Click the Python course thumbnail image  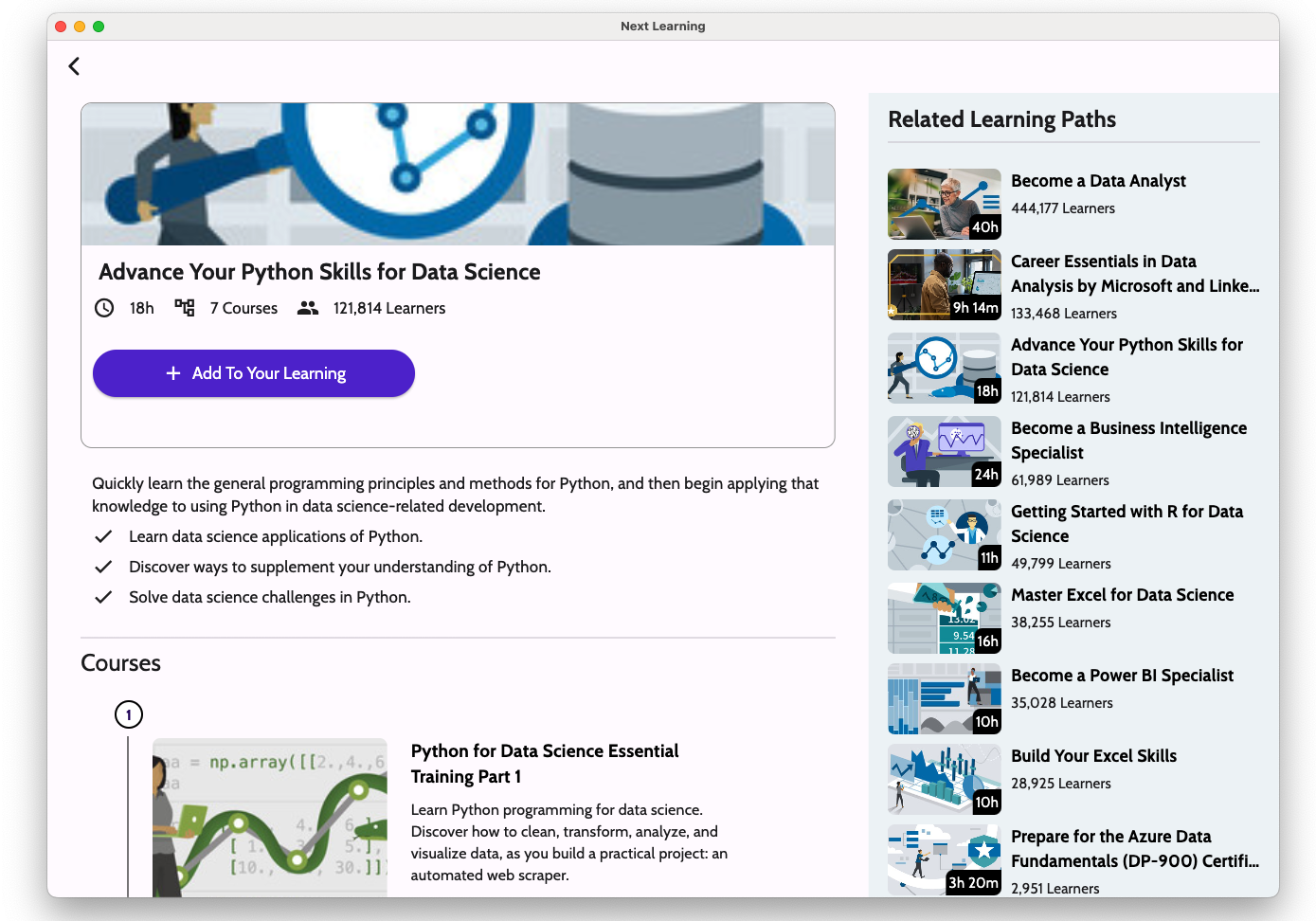click(x=270, y=818)
